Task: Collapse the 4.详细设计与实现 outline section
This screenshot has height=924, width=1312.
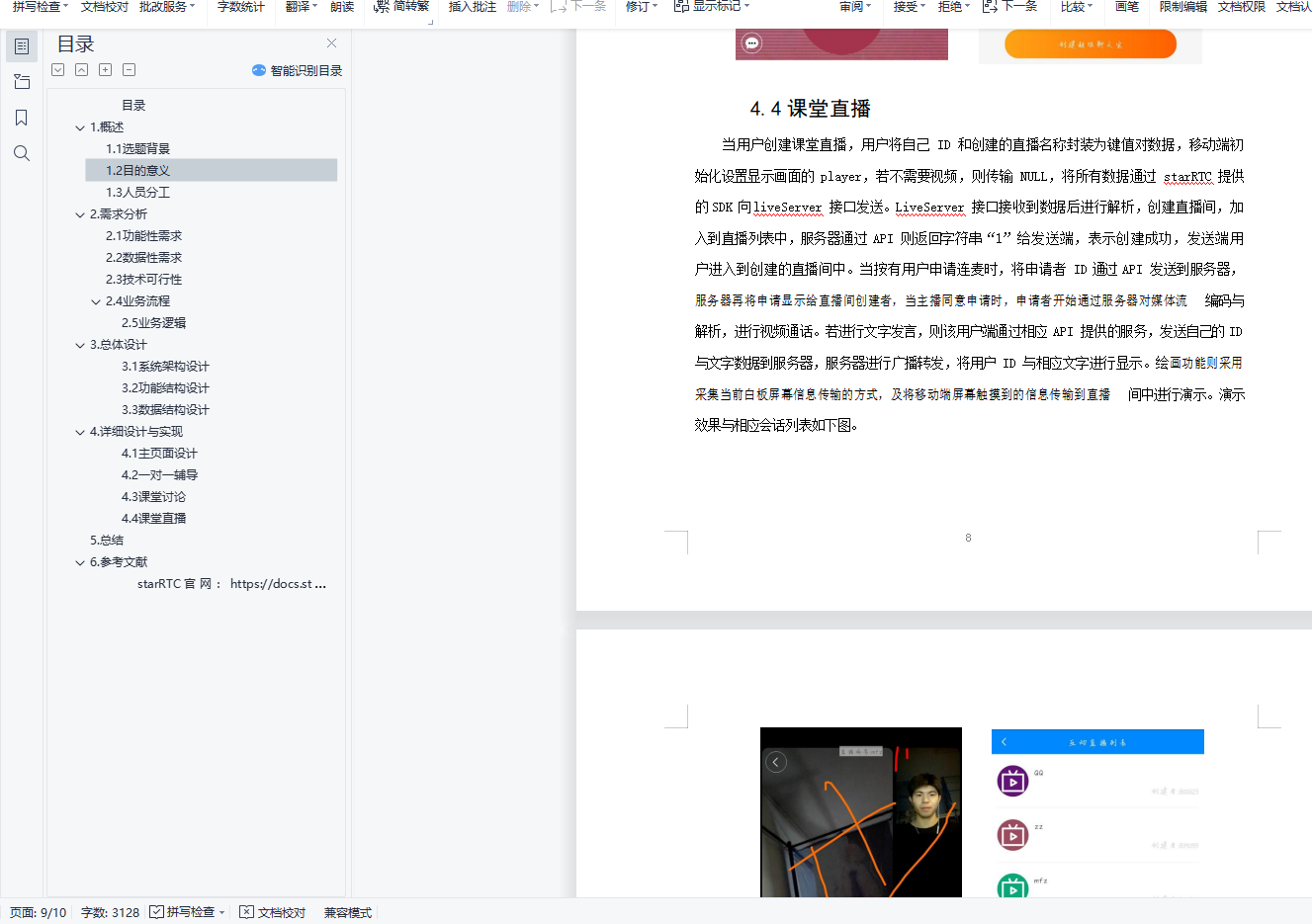Action: pyautogui.click(x=80, y=432)
